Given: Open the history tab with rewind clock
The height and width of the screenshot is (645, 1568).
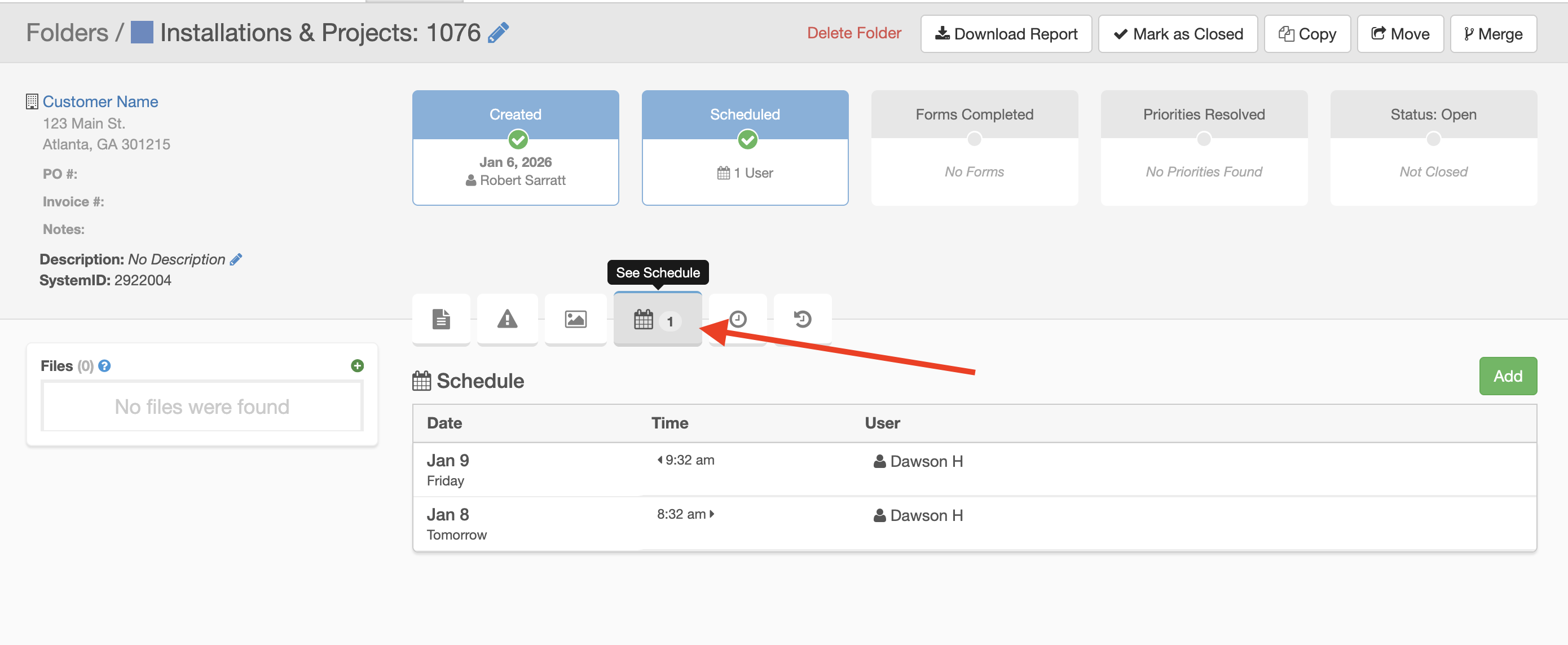Looking at the screenshot, I should pyautogui.click(x=802, y=319).
